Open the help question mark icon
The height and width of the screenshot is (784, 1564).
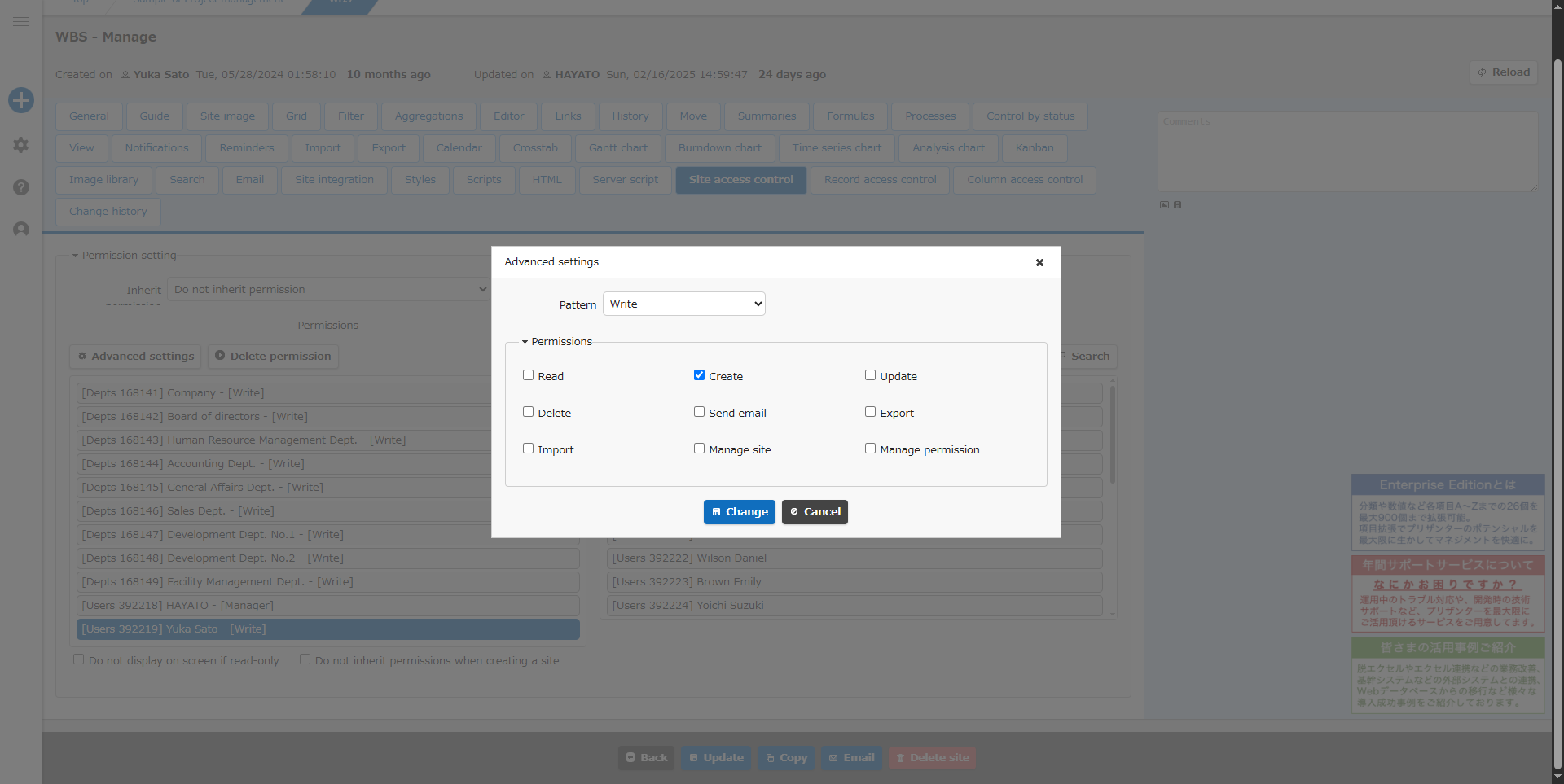pos(21,187)
